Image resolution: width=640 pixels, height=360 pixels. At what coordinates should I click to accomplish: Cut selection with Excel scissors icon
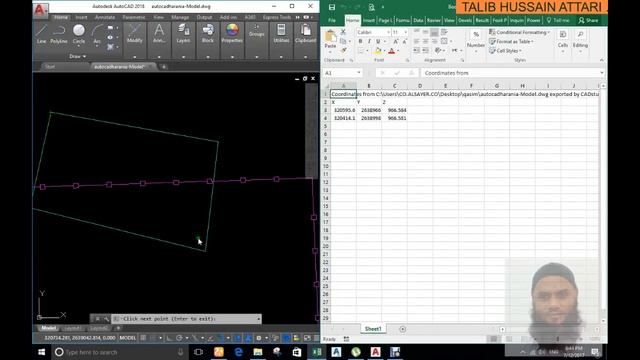pos(343,32)
